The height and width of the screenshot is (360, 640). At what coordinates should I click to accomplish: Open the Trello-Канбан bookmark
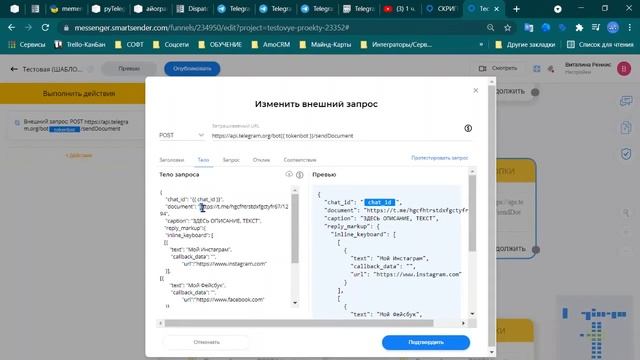[80, 44]
